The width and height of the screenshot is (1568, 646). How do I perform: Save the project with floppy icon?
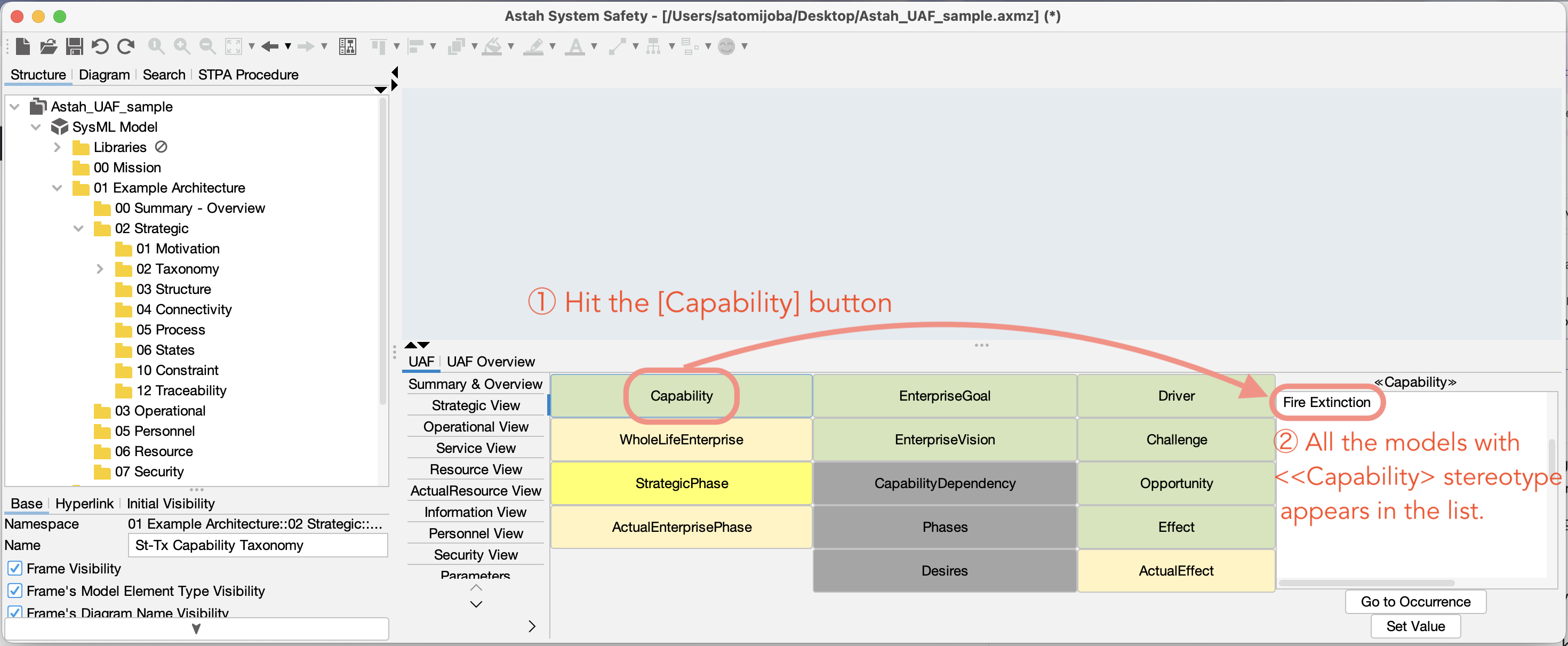(x=74, y=46)
